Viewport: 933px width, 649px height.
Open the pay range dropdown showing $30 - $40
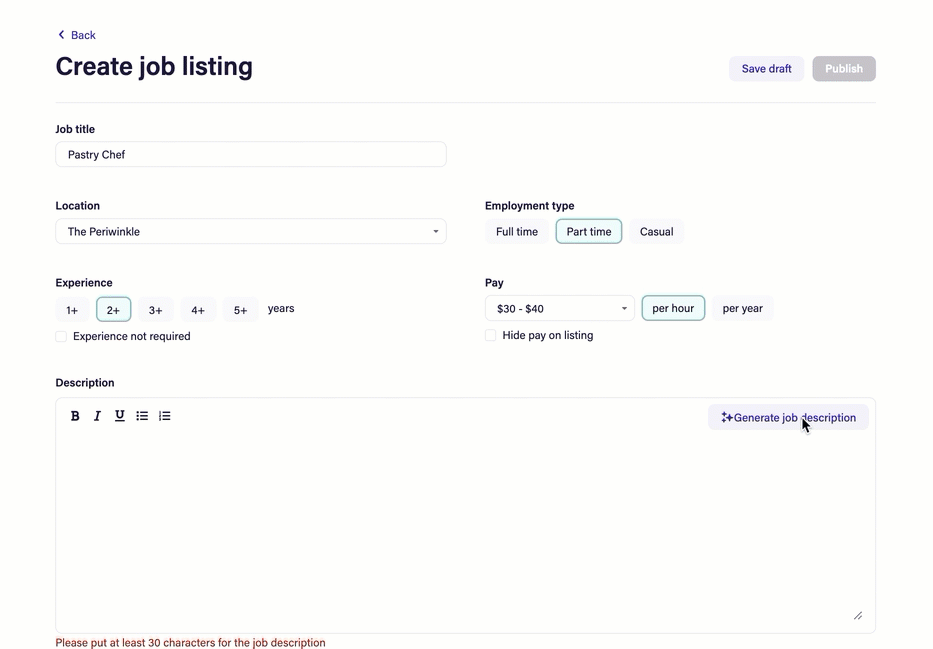coord(559,308)
